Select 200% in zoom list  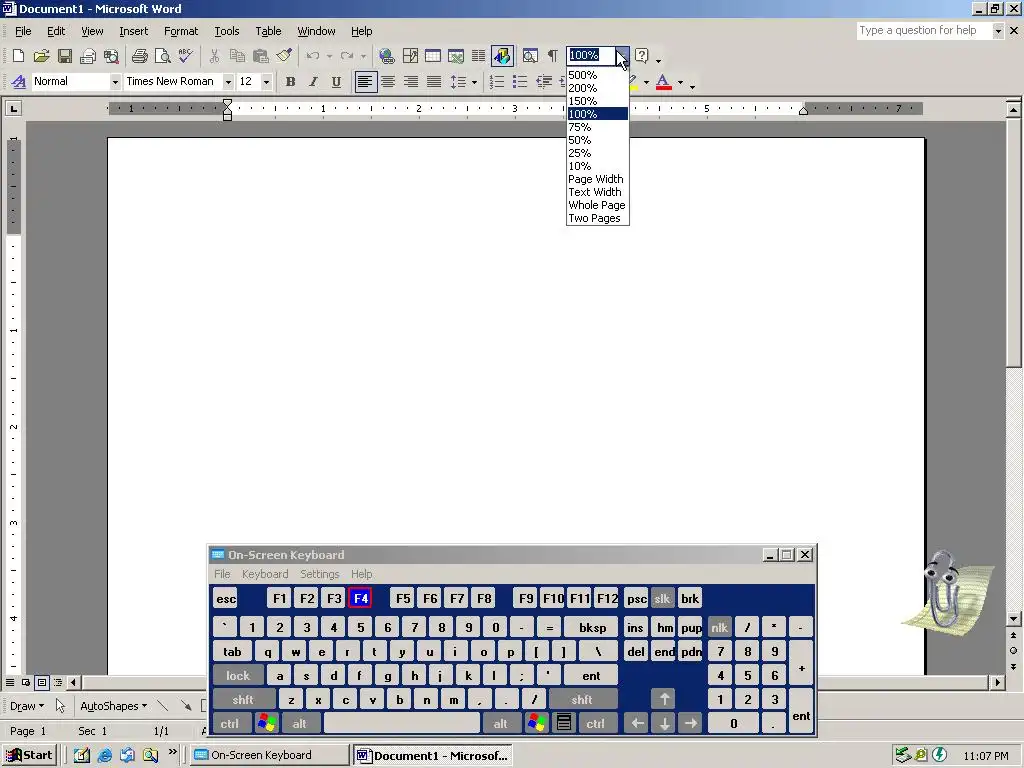[x=598, y=88]
